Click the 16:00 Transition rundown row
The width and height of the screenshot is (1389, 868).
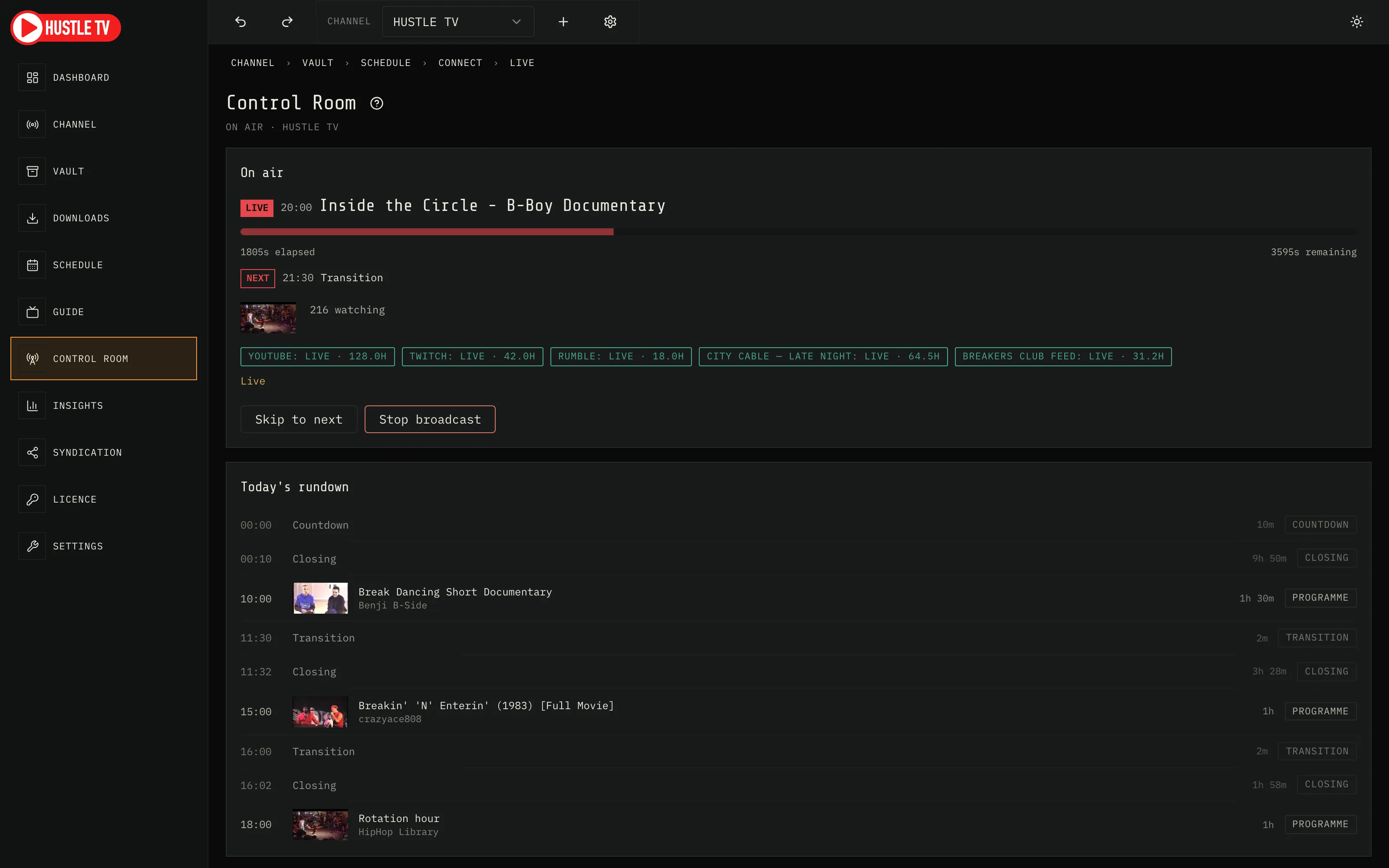798,751
